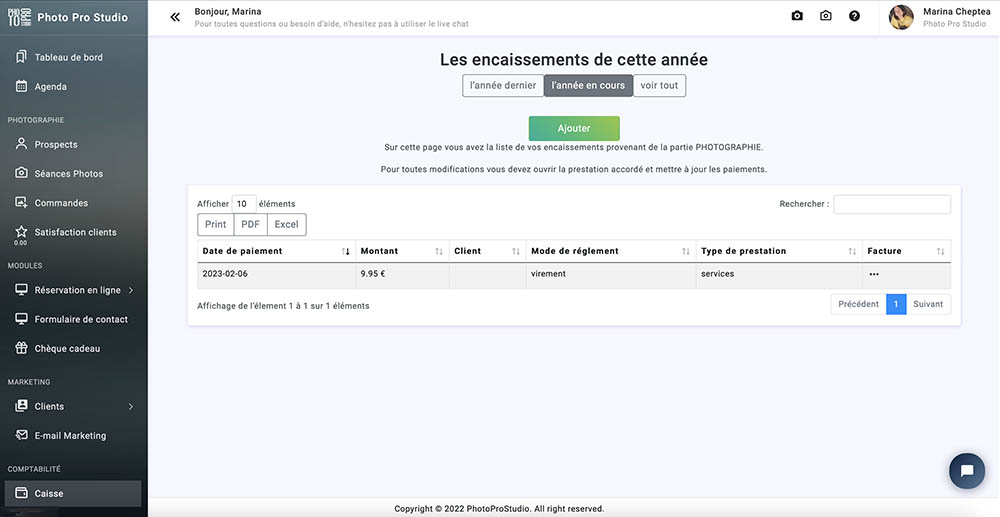Click the Satisfaction clients star icon
This screenshot has height=517, width=1000.
tap(21, 231)
